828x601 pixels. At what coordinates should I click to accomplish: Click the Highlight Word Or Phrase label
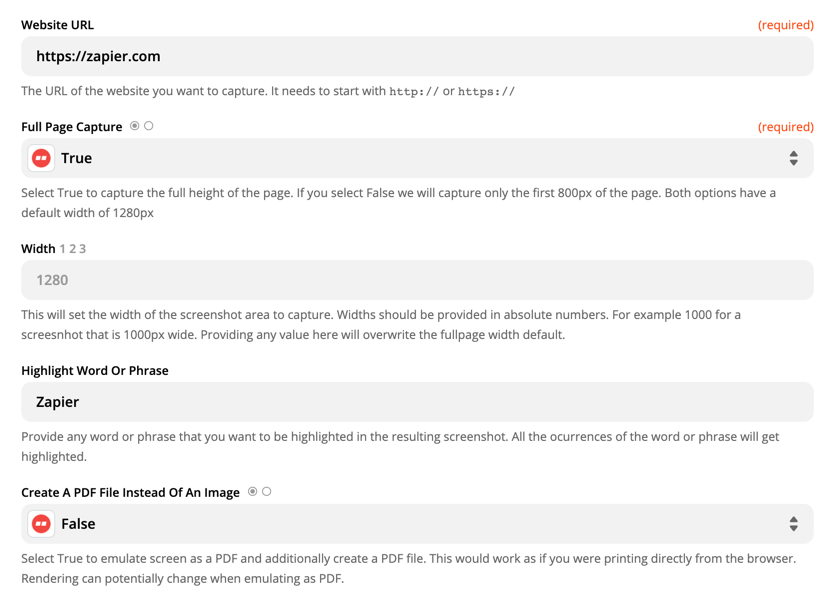[x=95, y=371]
